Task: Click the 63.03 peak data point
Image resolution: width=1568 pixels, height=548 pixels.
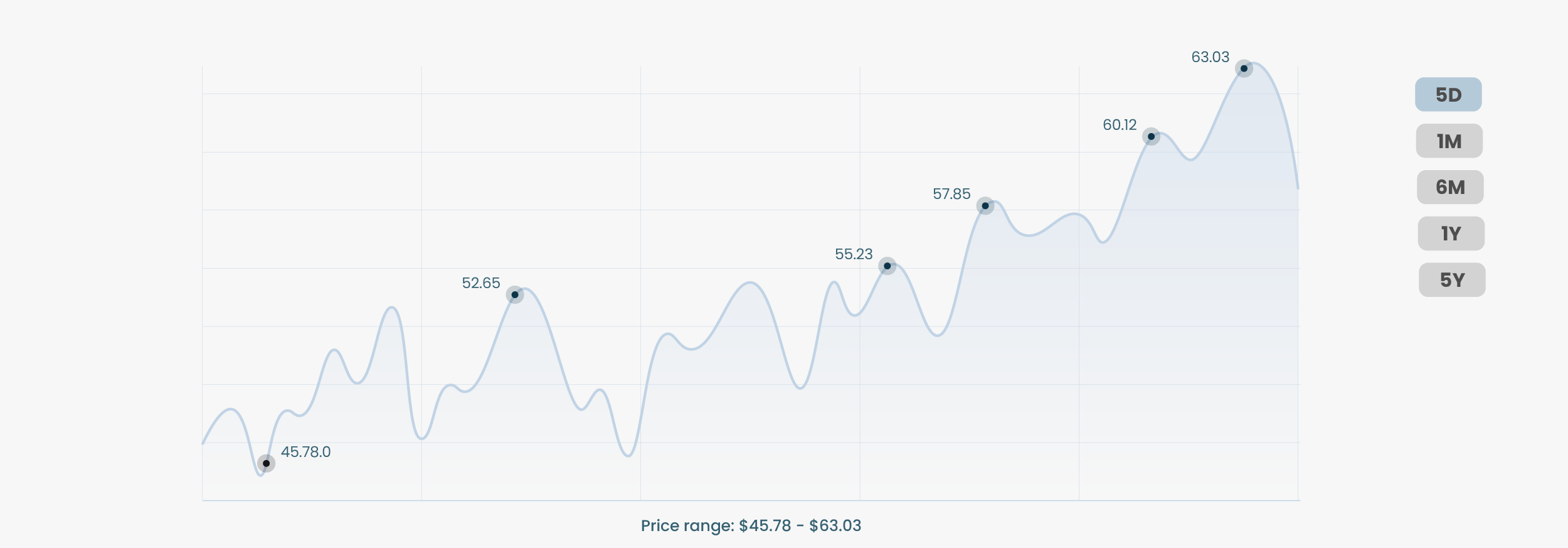Action: click(x=1244, y=68)
